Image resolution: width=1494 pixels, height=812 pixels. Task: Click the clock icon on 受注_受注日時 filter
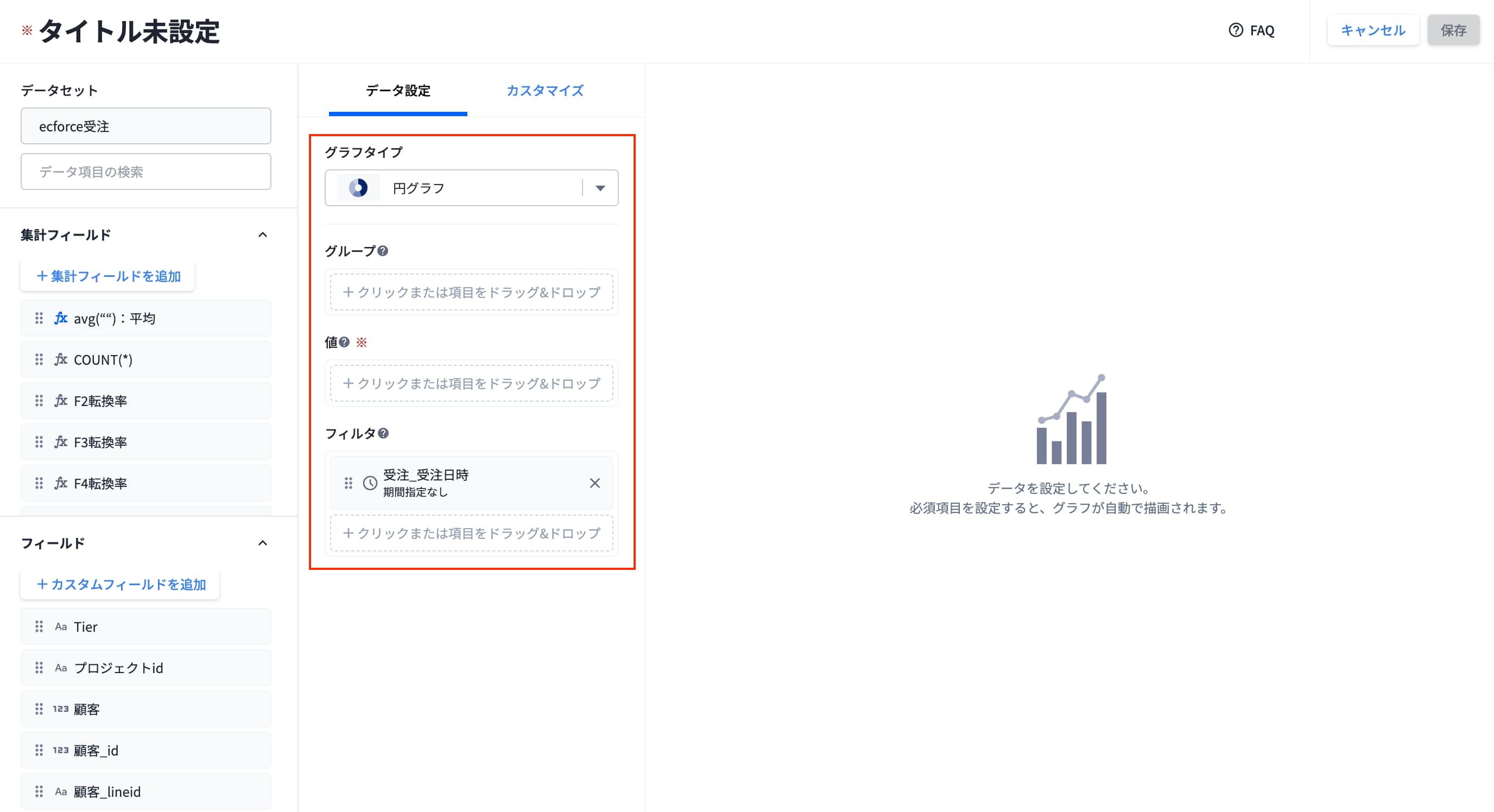click(370, 483)
